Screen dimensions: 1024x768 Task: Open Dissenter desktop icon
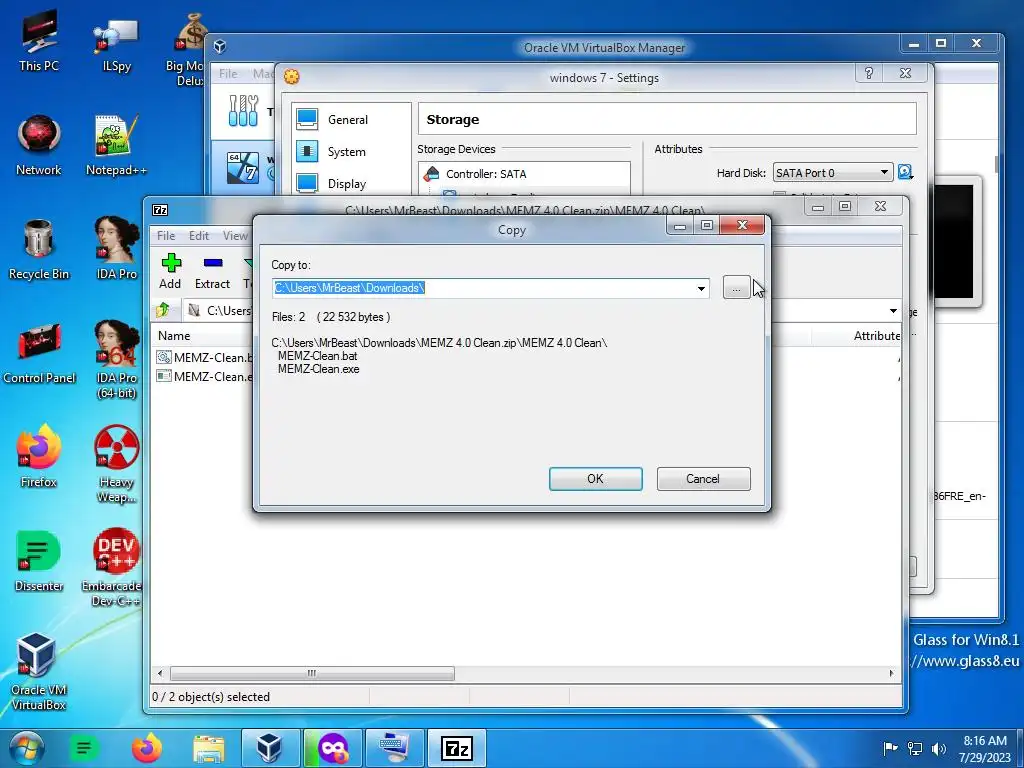tap(39, 562)
